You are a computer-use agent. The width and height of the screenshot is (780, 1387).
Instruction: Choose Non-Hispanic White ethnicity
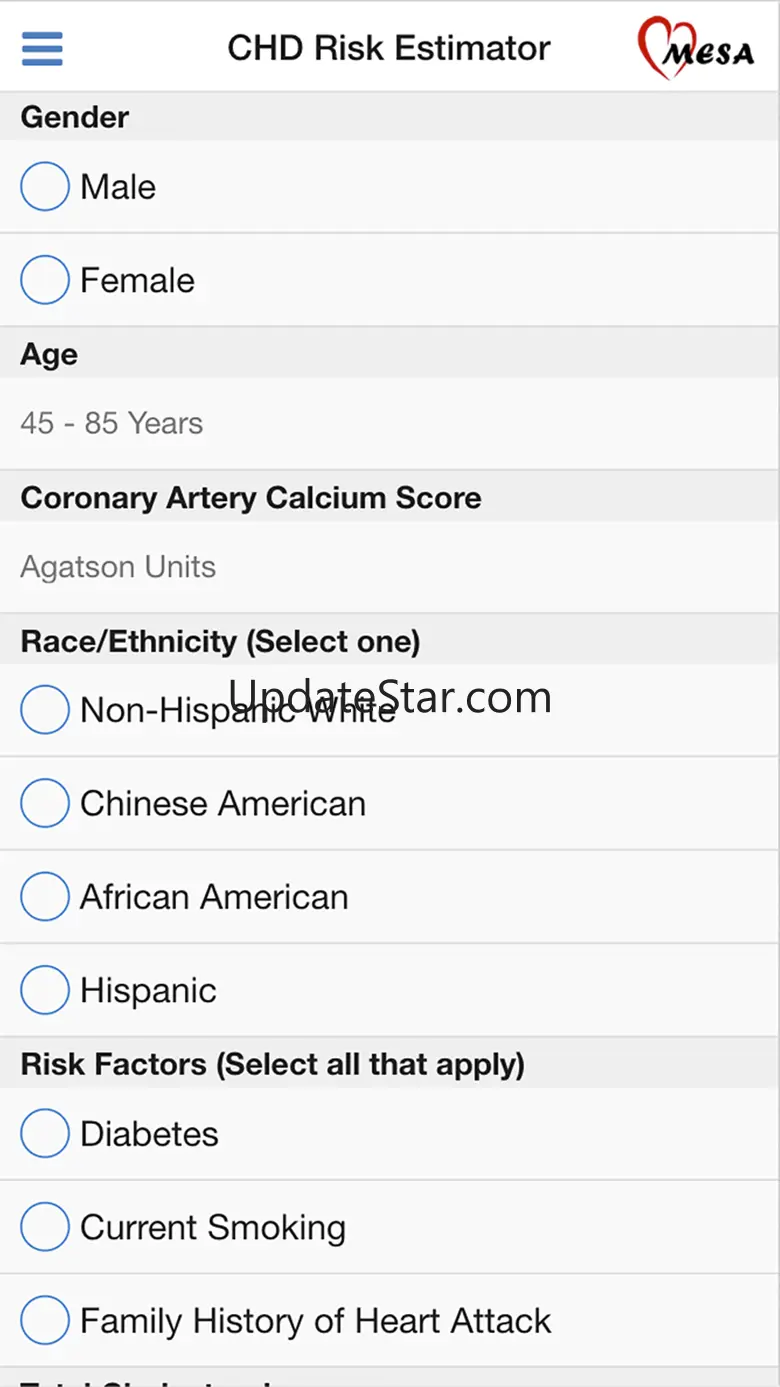[x=45, y=710]
